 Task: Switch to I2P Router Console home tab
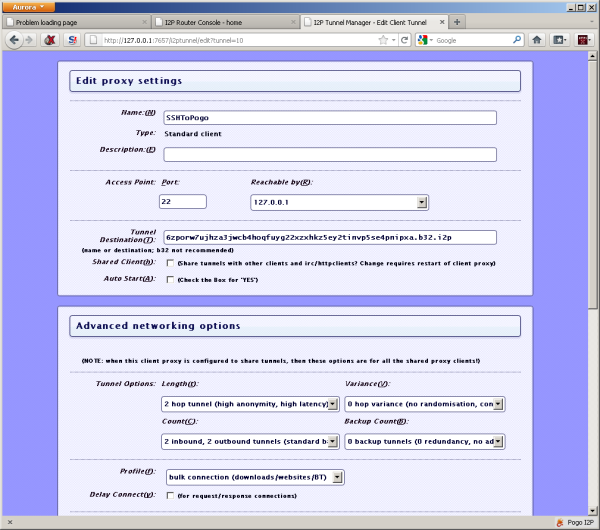pyautogui.click(x=225, y=22)
